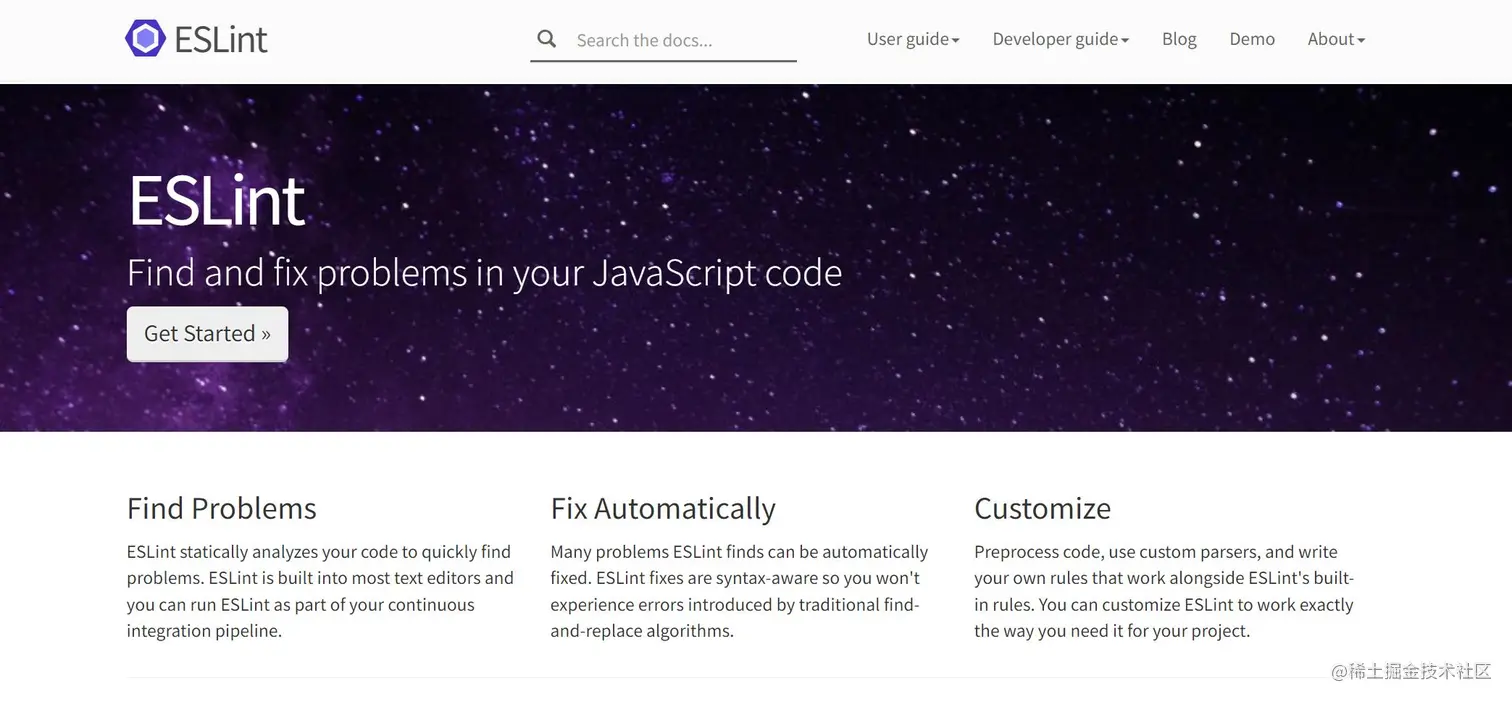Click the Get Started button
Viewport: 1512px width, 702px height.
tap(207, 334)
